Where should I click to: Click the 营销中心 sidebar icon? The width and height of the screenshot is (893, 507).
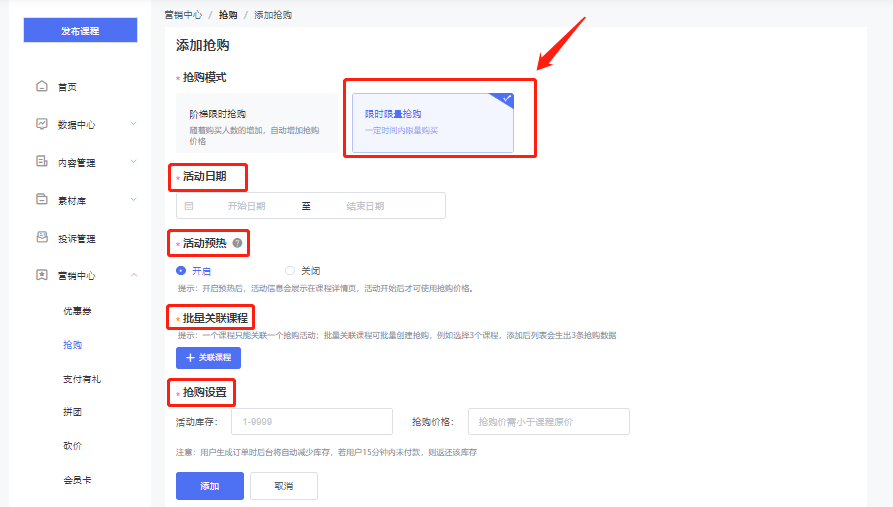tap(41, 275)
